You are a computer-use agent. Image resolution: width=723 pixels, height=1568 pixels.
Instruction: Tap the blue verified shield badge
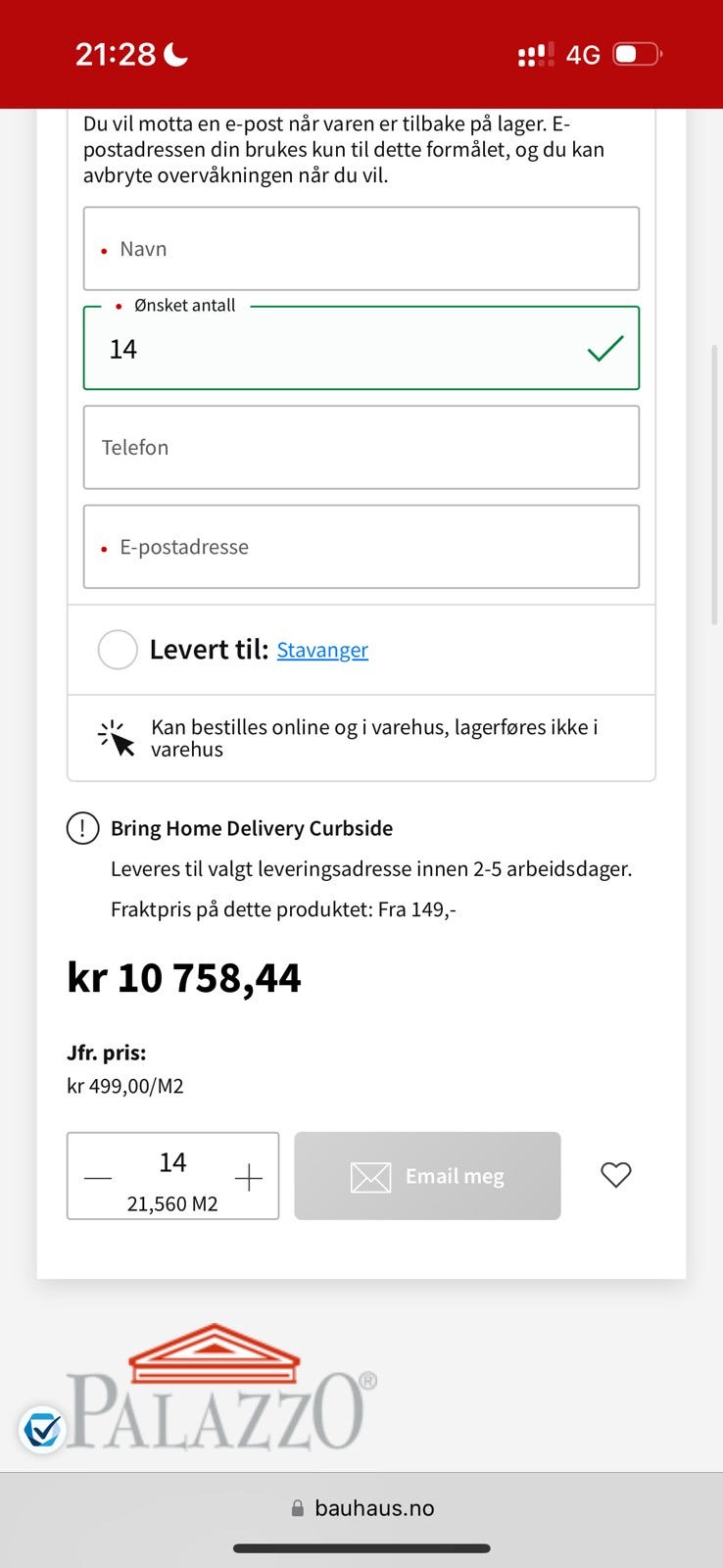(x=42, y=1430)
